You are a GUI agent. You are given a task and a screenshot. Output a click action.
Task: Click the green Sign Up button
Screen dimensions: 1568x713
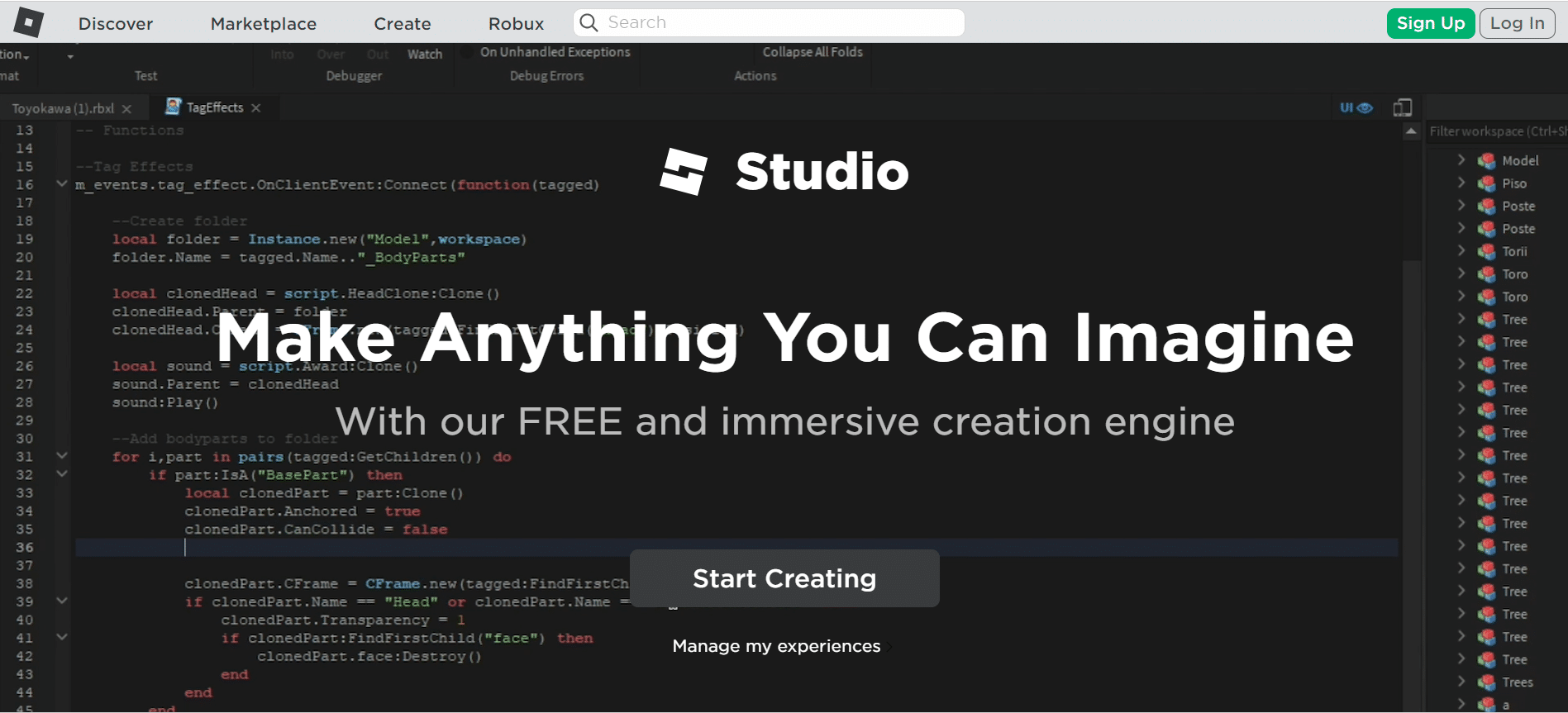click(x=1431, y=23)
